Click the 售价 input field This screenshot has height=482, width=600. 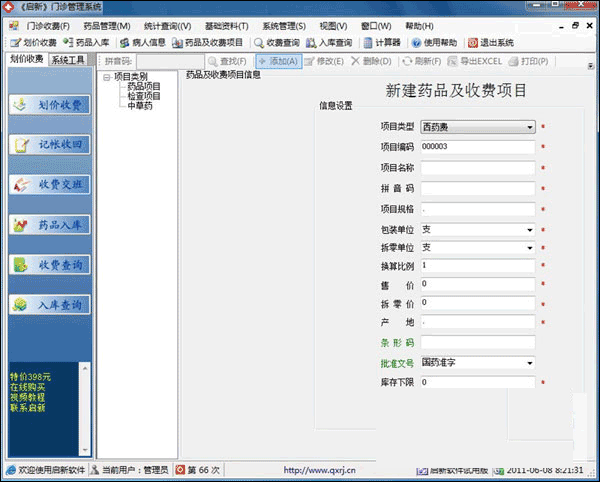coord(478,284)
